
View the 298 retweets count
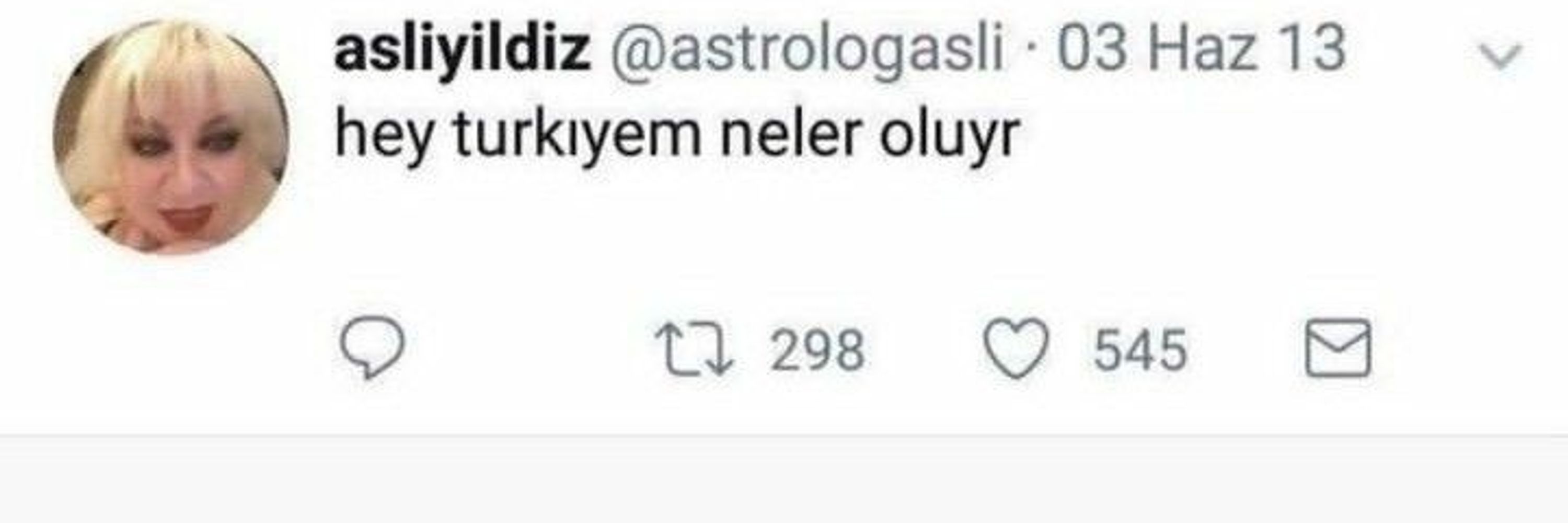(x=817, y=350)
